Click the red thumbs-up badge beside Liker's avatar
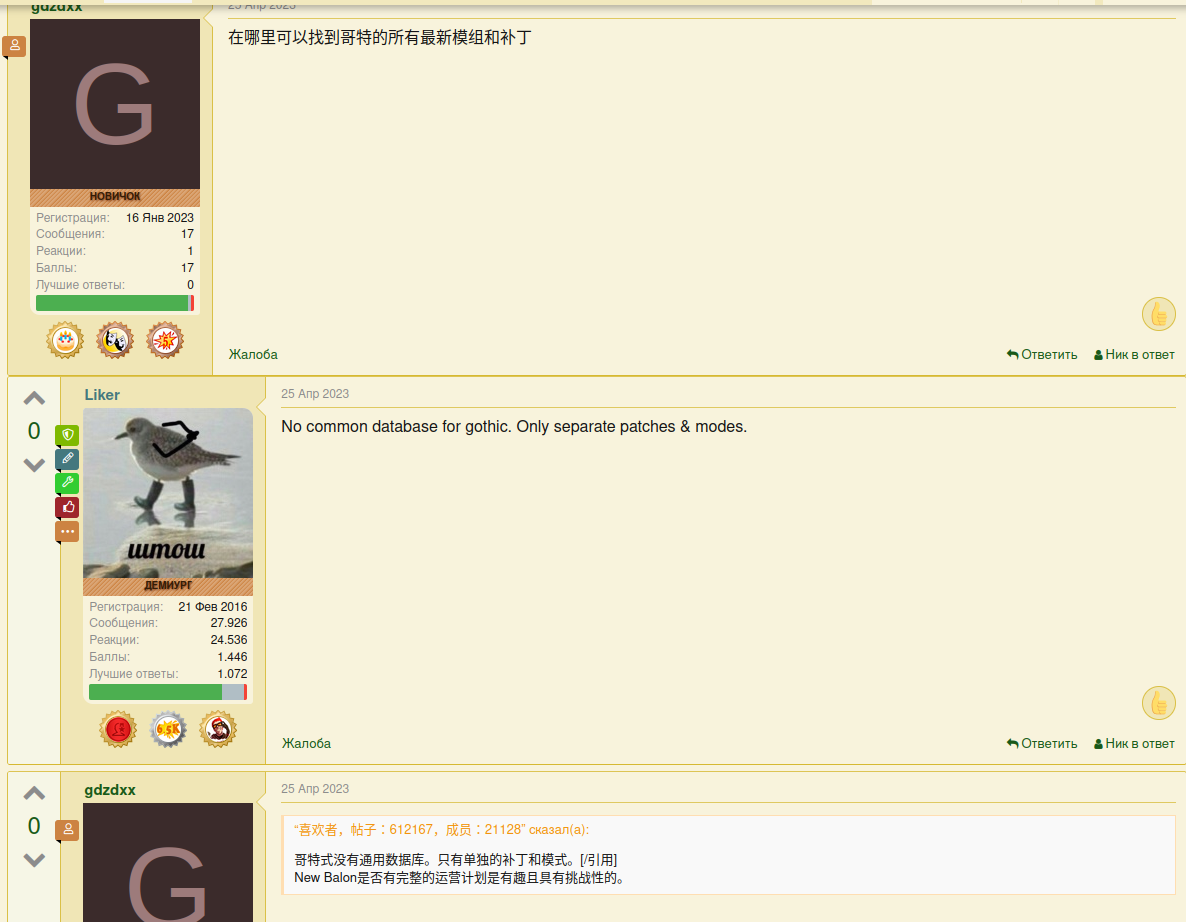Image resolution: width=1186 pixels, height=922 pixels. [67, 507]
